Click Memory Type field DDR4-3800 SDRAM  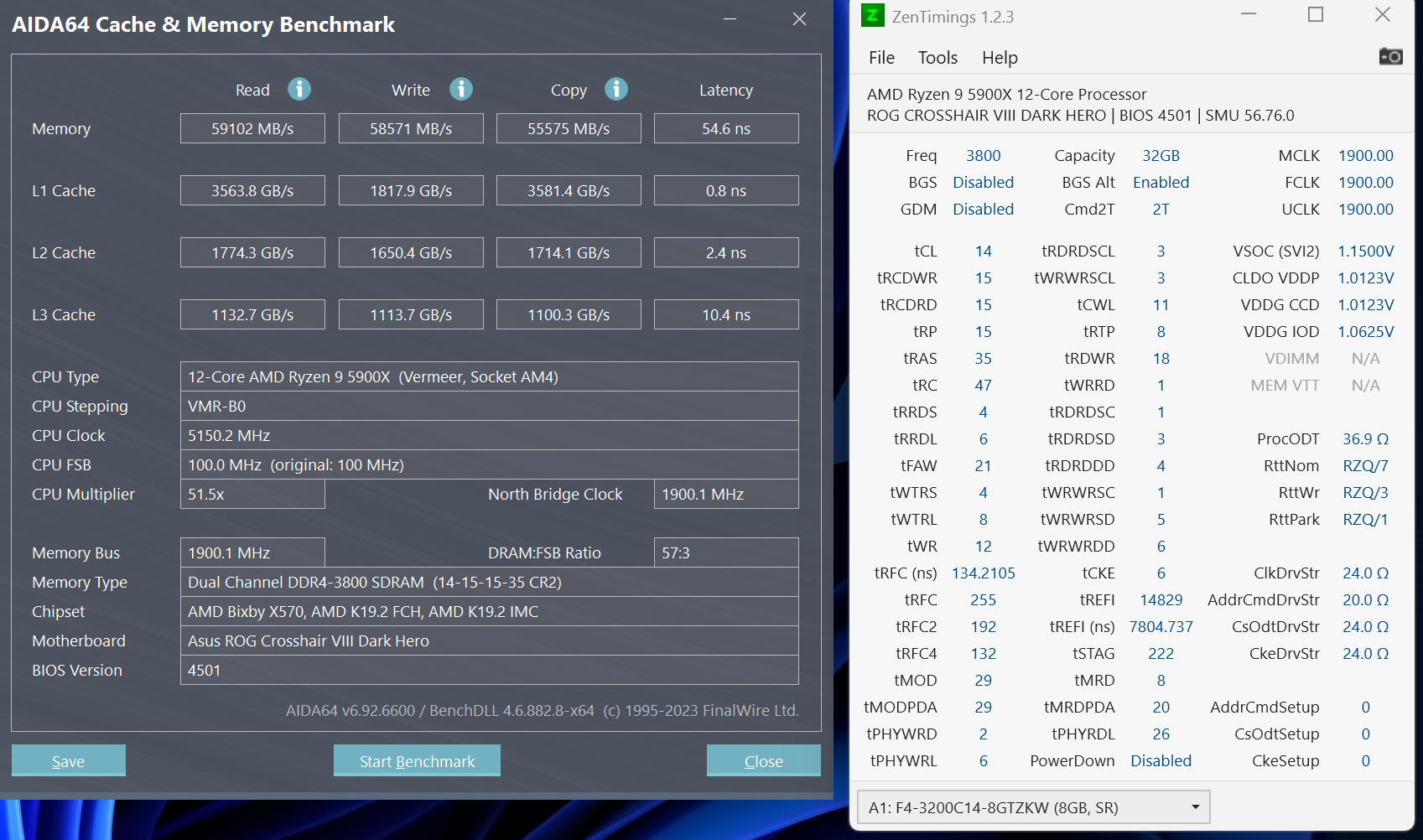(x=490, y=582)
